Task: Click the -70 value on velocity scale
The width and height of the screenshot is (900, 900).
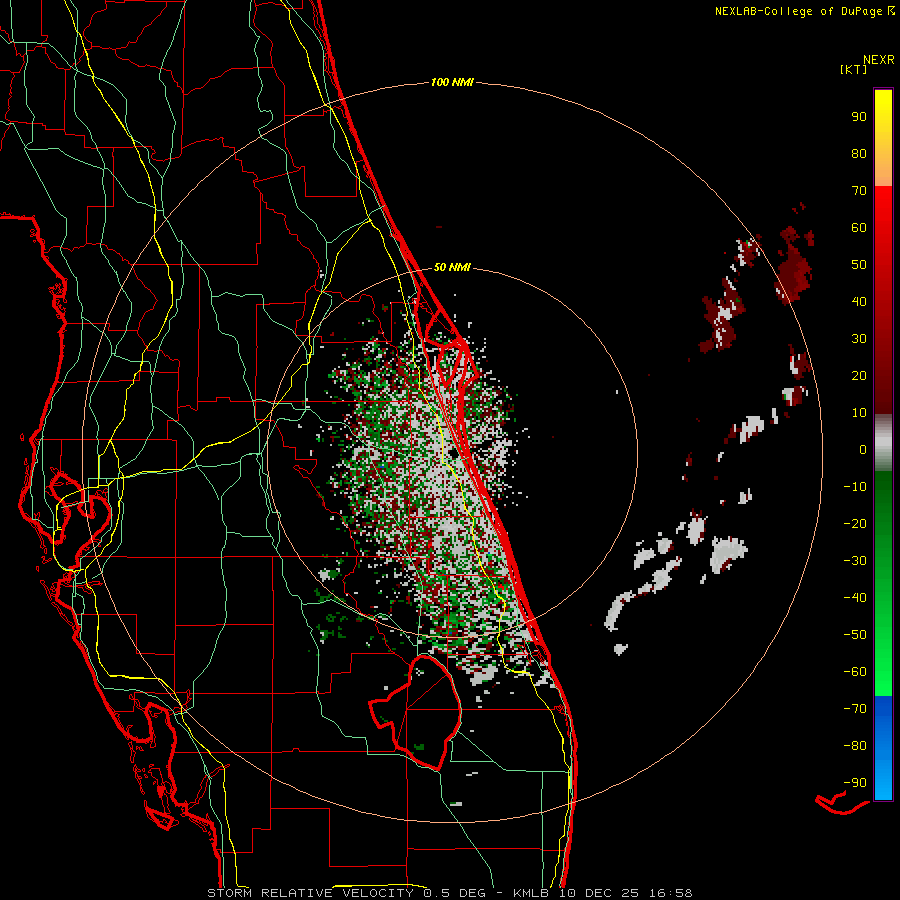Action: 855,709
